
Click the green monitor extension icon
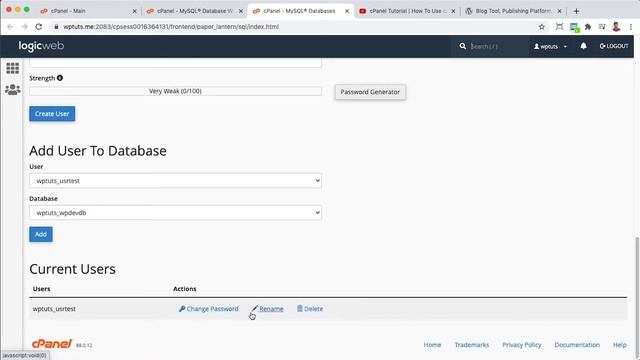pyautogui.click(x=574, y=27)
